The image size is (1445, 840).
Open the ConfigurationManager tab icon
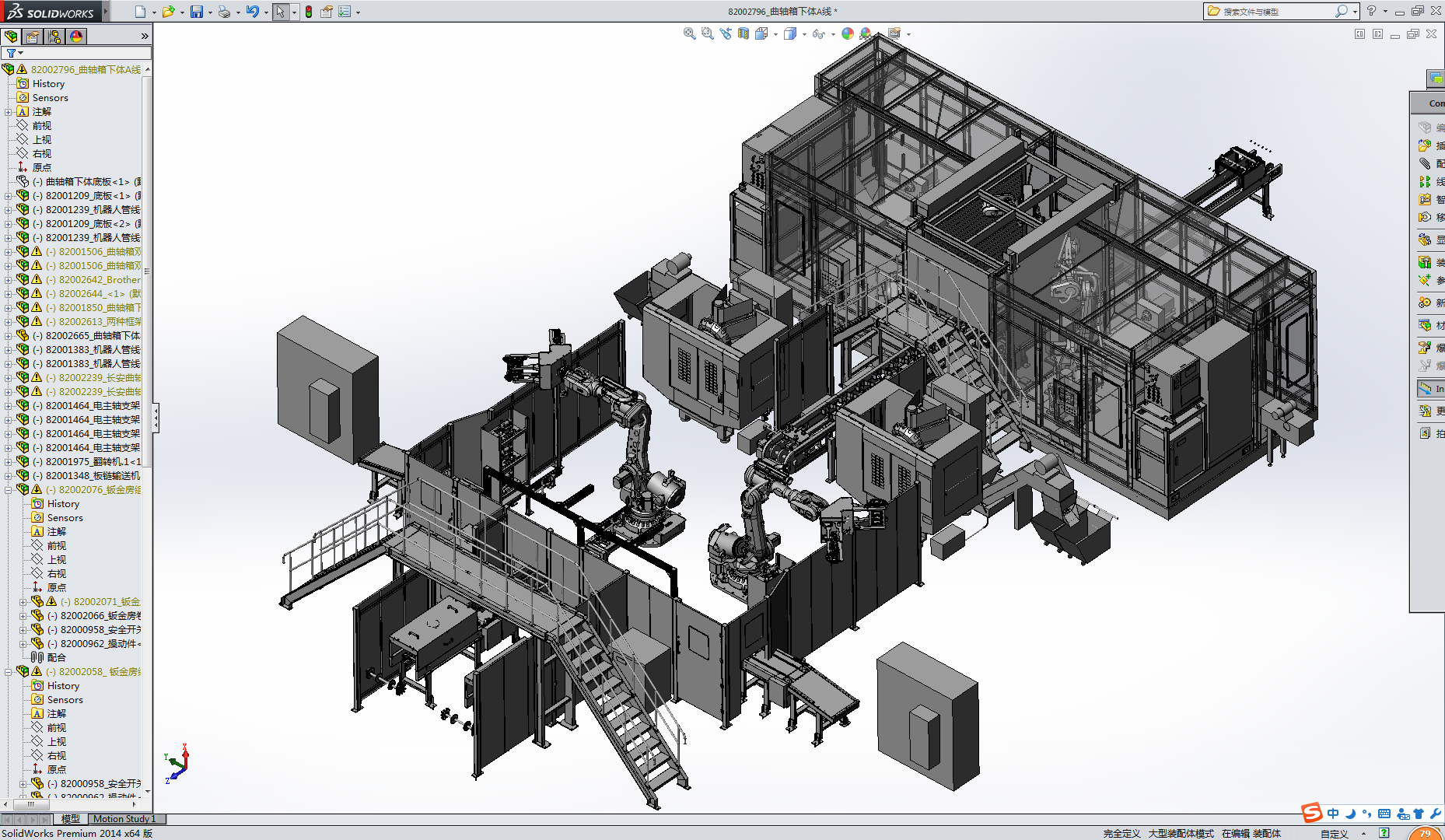[54, 37]
